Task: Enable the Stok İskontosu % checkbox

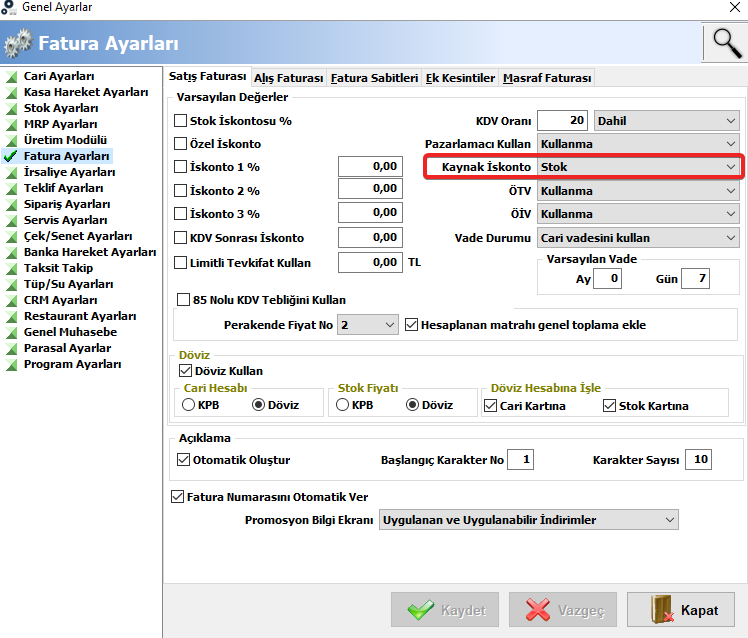Action: click(x=180, y=121)
